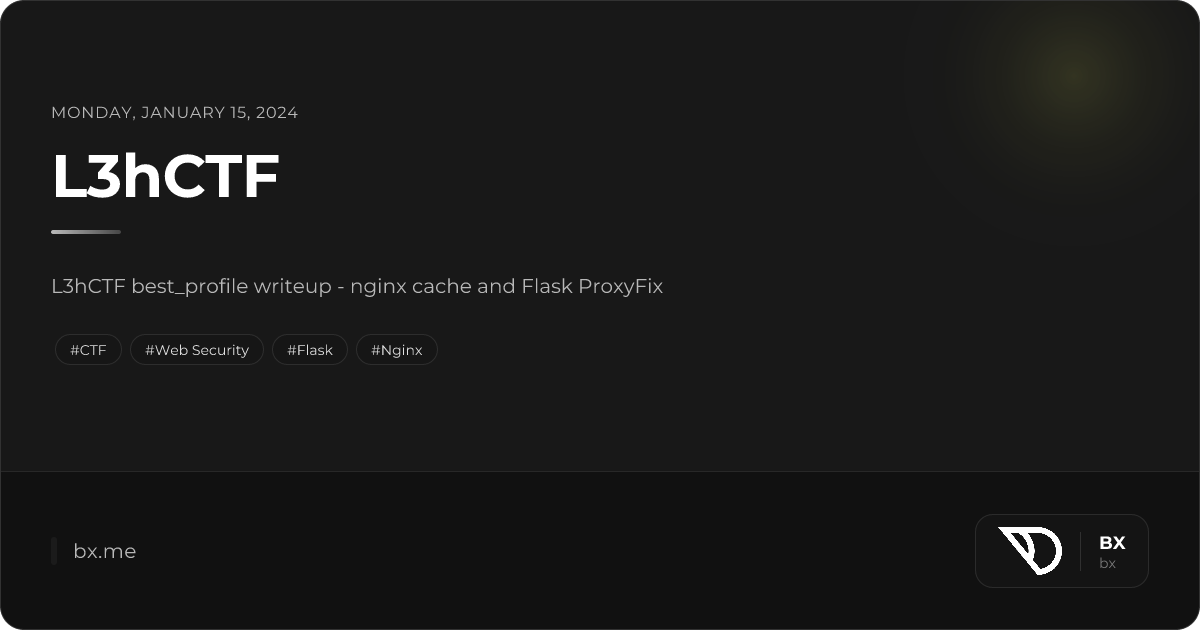Click L3hCTF at the start of the description
The width and height of the screenshot is (1200, 630).
click(88, 287)
